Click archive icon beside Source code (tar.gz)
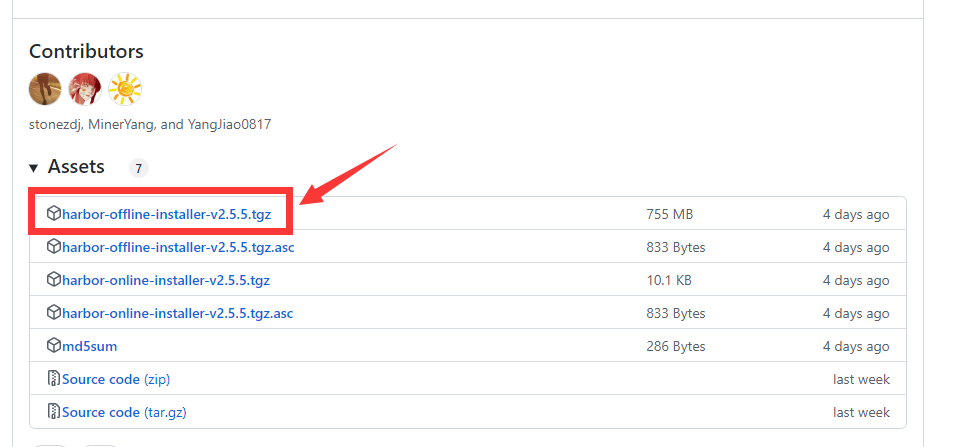This screenshot has height=447, width=966. [54, 411]
